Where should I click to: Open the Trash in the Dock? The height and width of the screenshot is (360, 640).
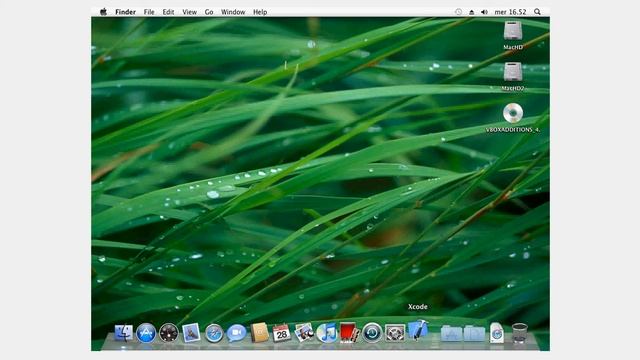(520, 333)
